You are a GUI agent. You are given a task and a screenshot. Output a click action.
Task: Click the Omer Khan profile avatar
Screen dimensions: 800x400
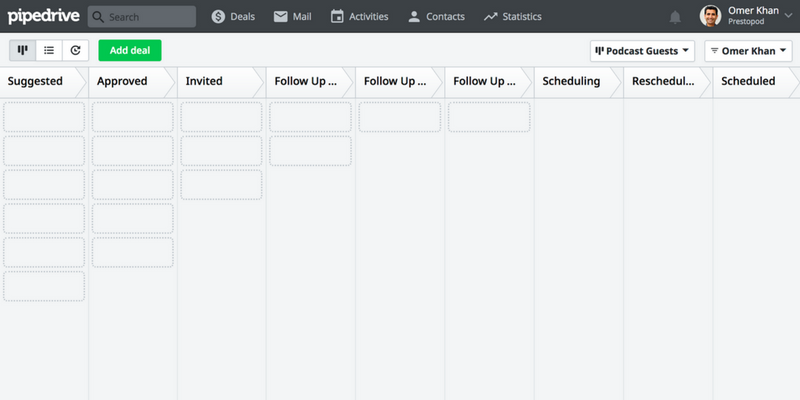point(710,16)
